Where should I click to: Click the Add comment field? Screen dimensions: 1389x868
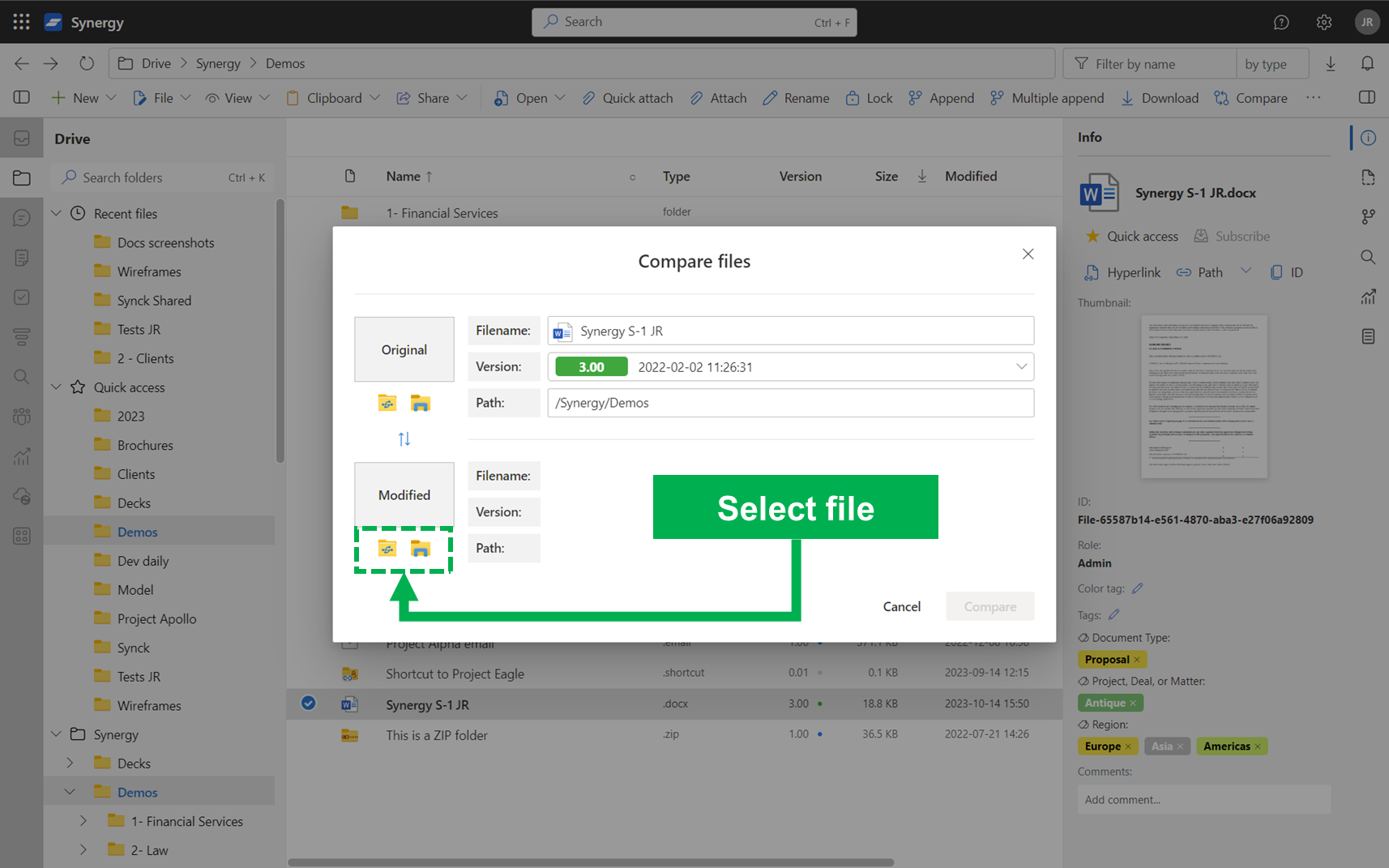pyautogui.click(x=1203, y=799)
